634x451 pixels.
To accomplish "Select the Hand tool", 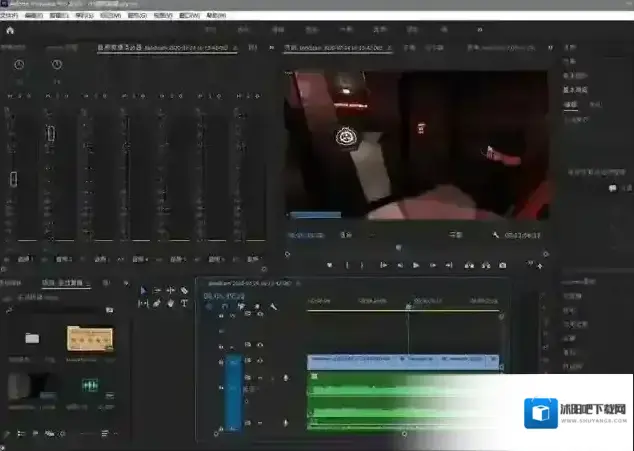I will pyautogui.click(x=171, y=303).
